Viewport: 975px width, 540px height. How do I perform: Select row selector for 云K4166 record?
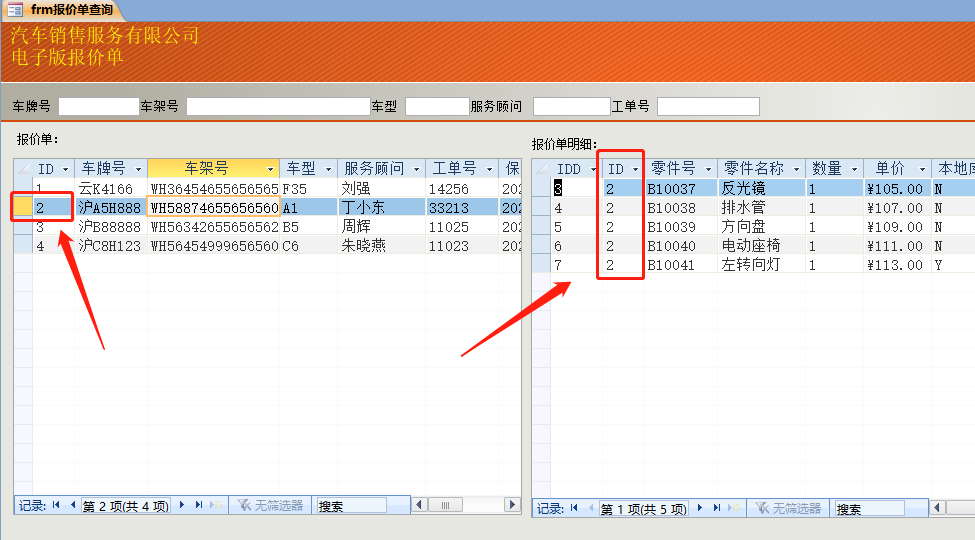tap(23, 188)
